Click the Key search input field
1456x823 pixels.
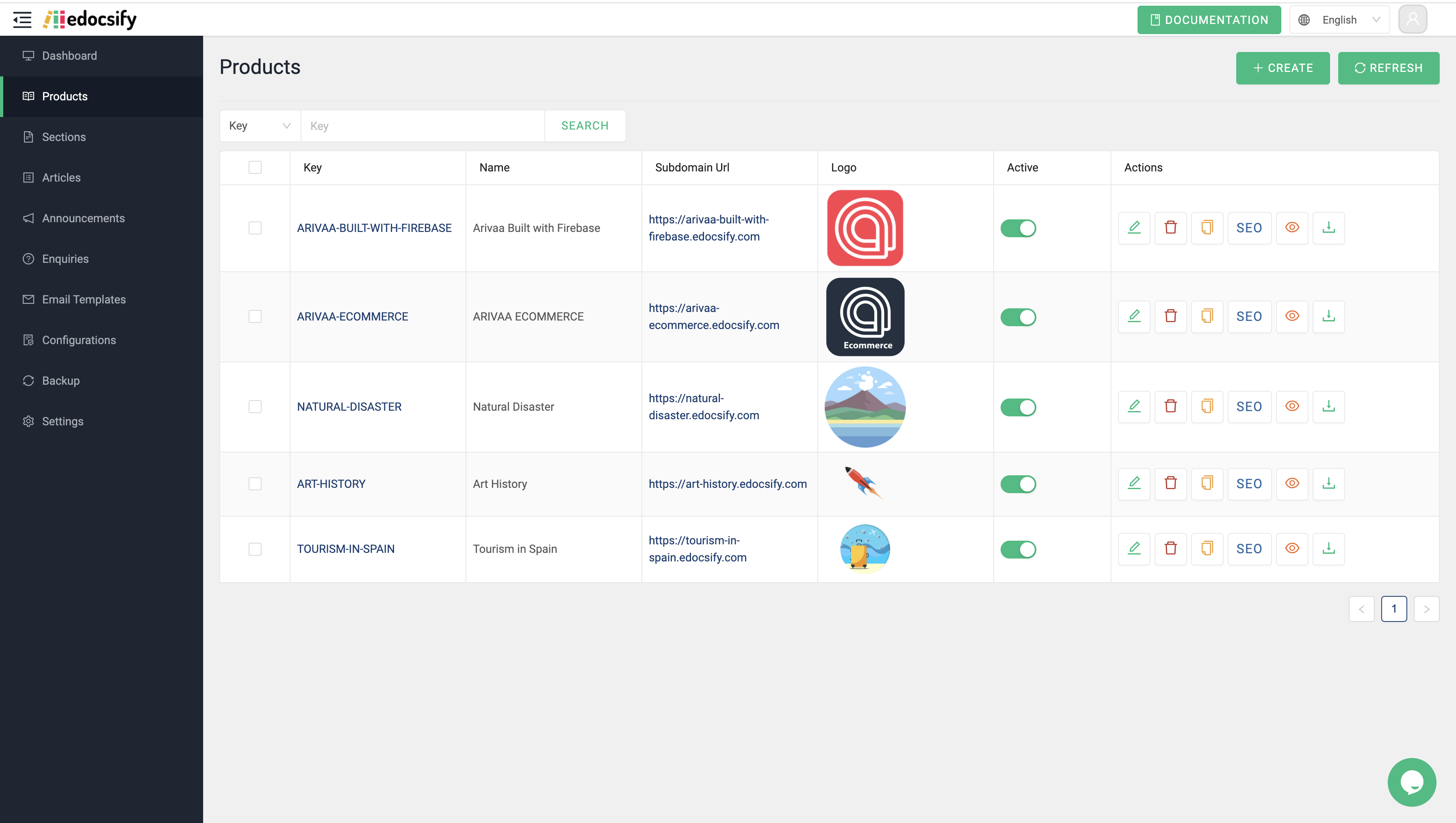pos(422,126)
